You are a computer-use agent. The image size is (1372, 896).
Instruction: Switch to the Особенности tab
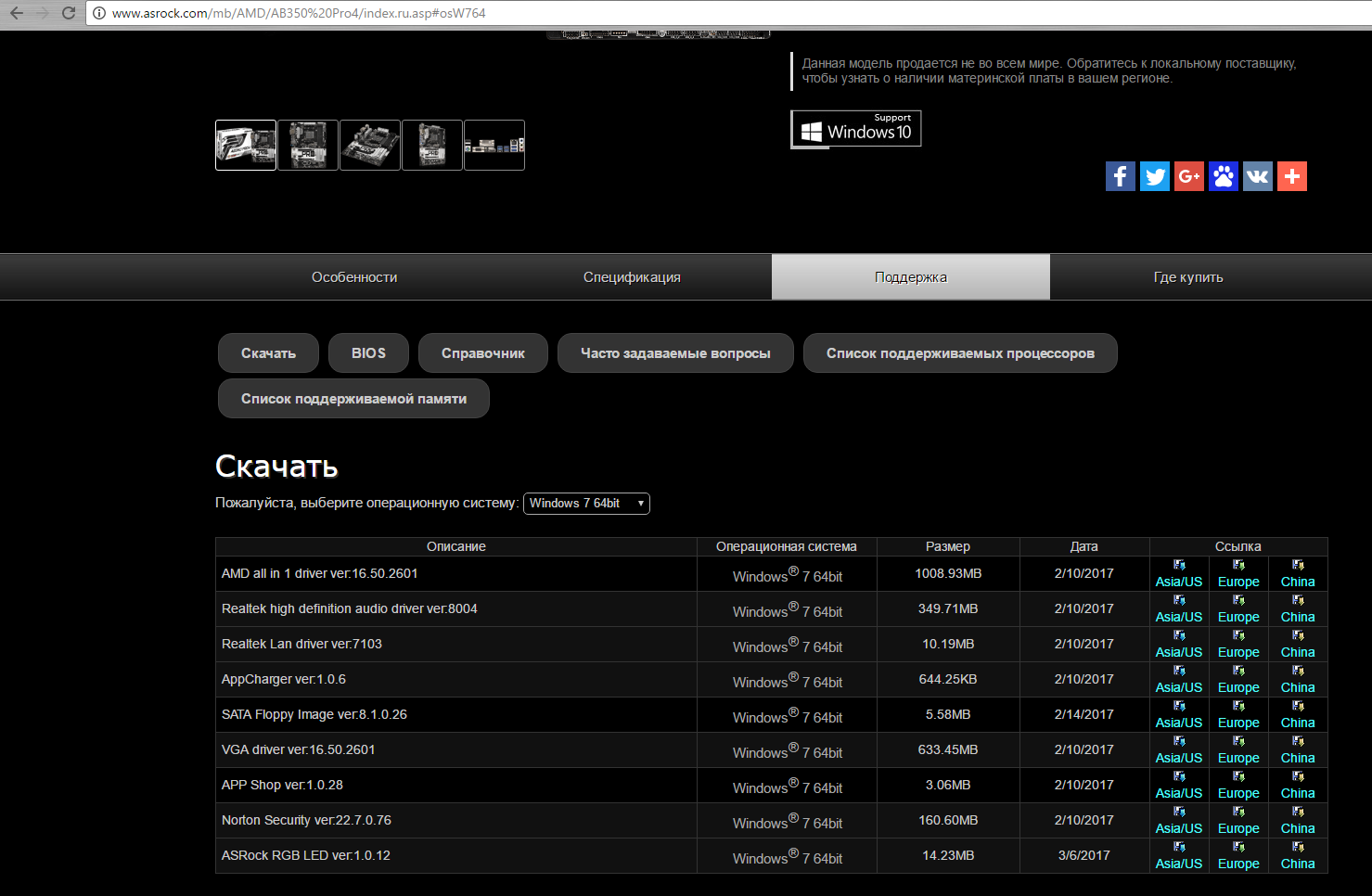coord(354,277)
